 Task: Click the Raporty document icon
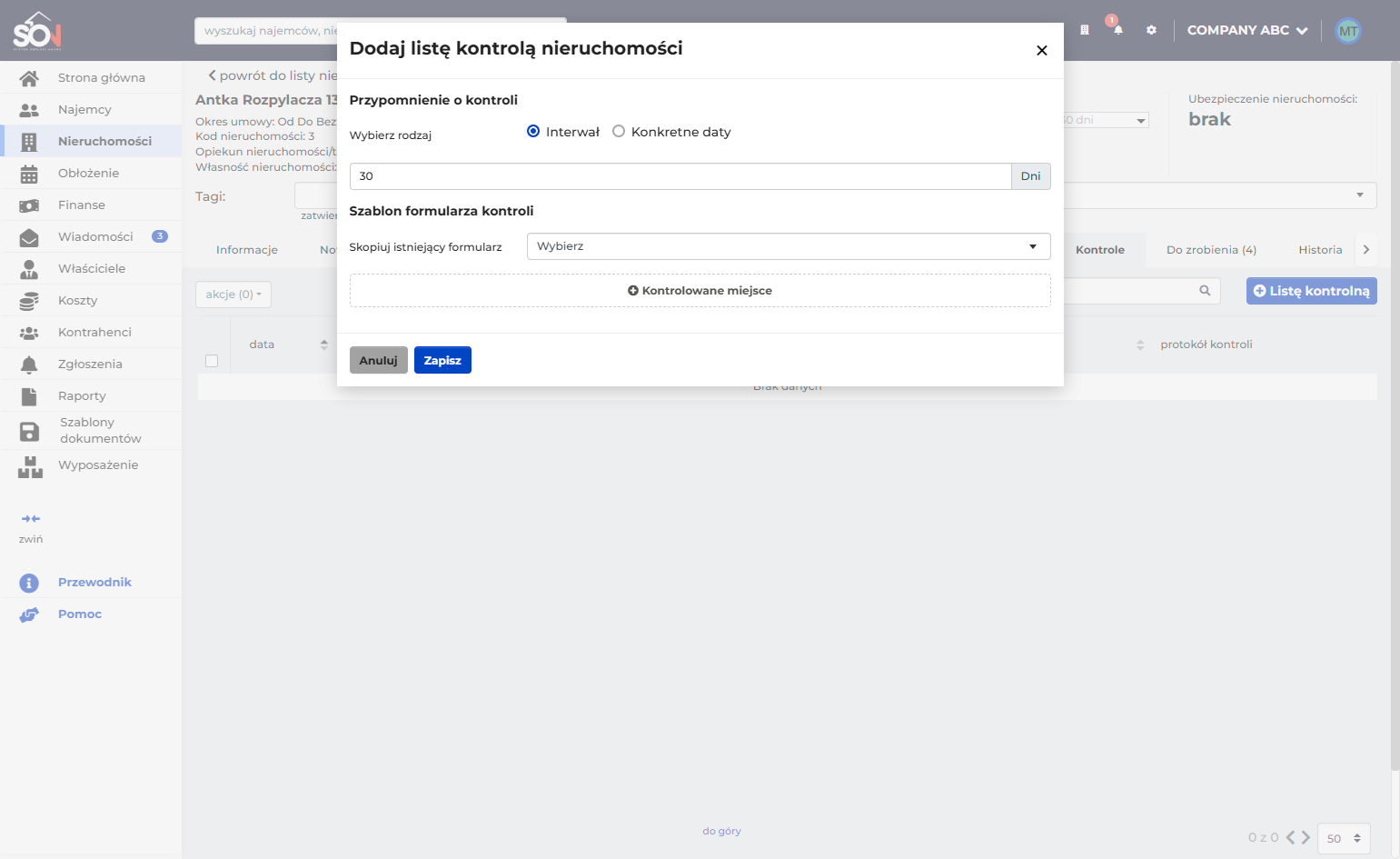[29, 396]
